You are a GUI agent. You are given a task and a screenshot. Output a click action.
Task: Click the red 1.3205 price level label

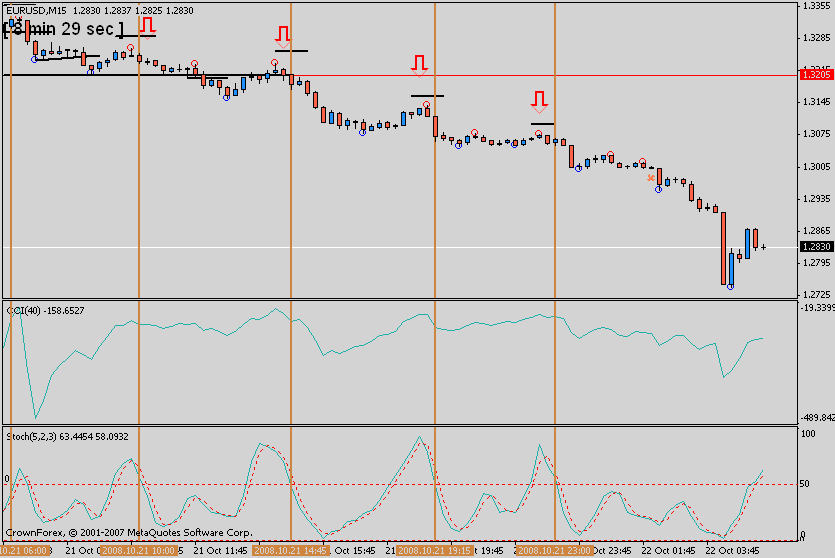pyautogui.click(x=816, y=75)
